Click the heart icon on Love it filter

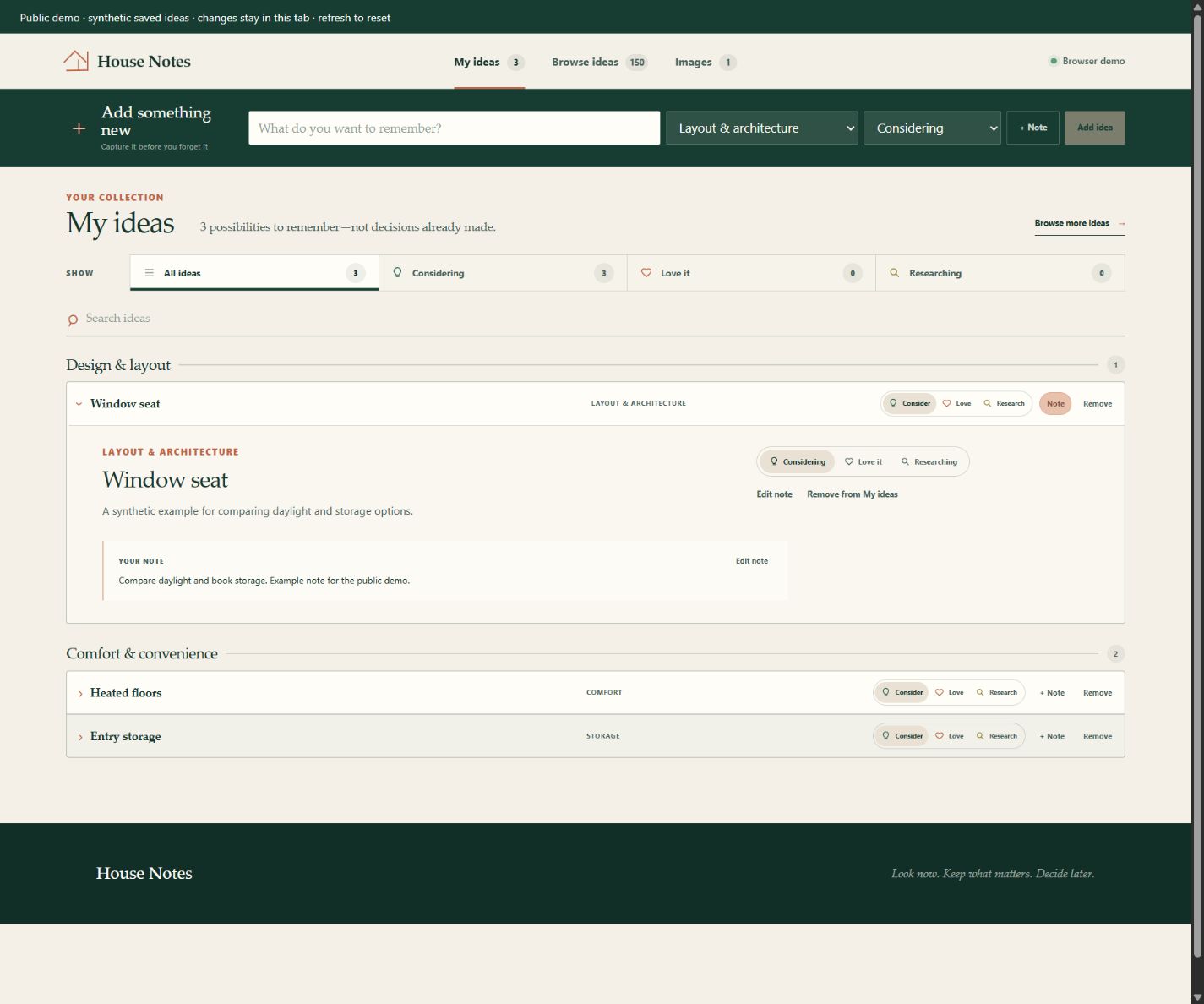[x=646, y=273]
